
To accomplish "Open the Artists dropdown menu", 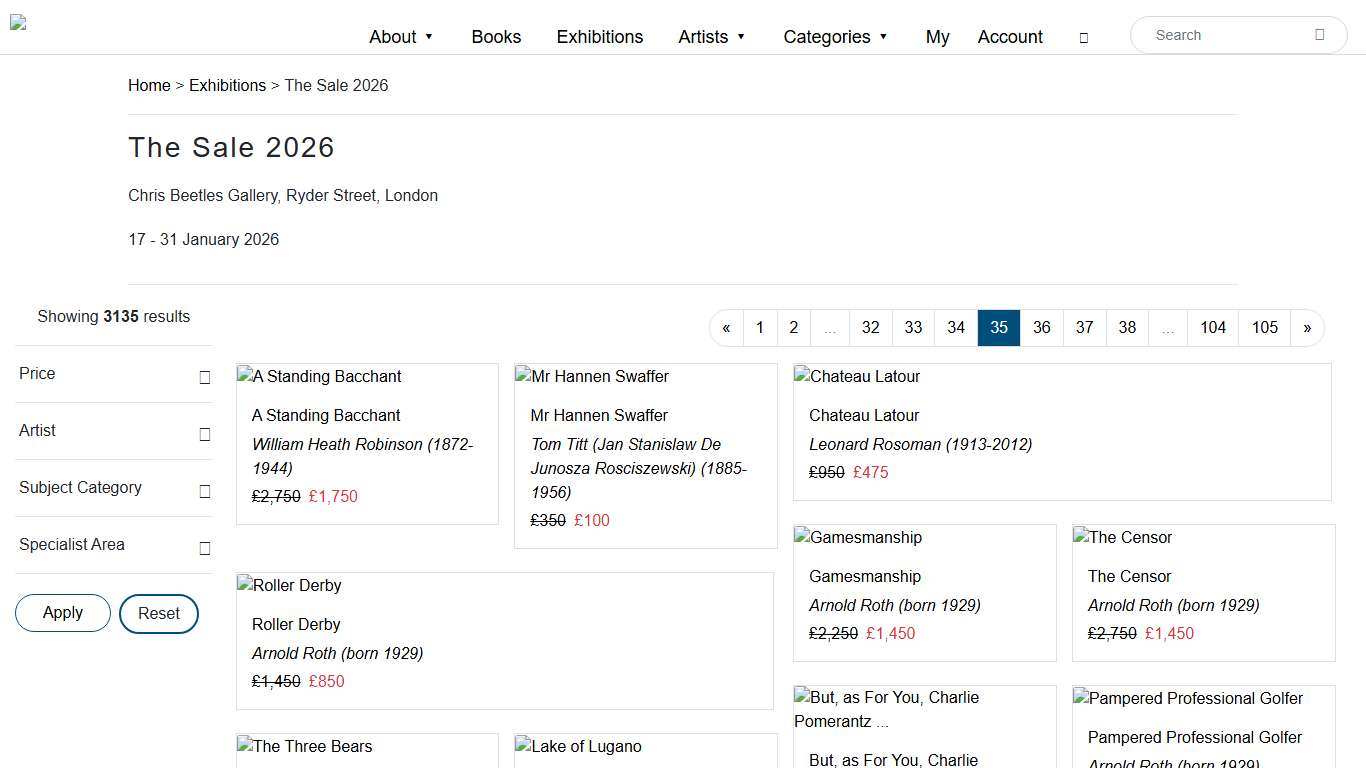I will [712, 37].
